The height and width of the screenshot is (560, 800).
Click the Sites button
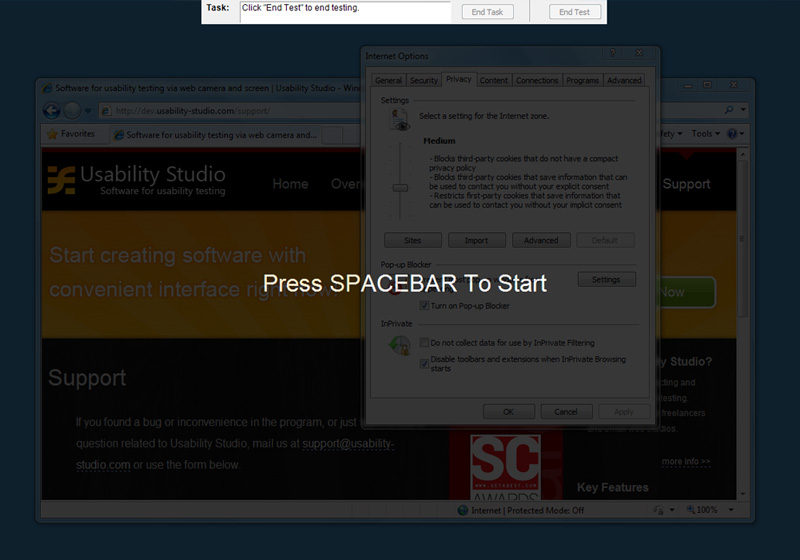[413, 240]
